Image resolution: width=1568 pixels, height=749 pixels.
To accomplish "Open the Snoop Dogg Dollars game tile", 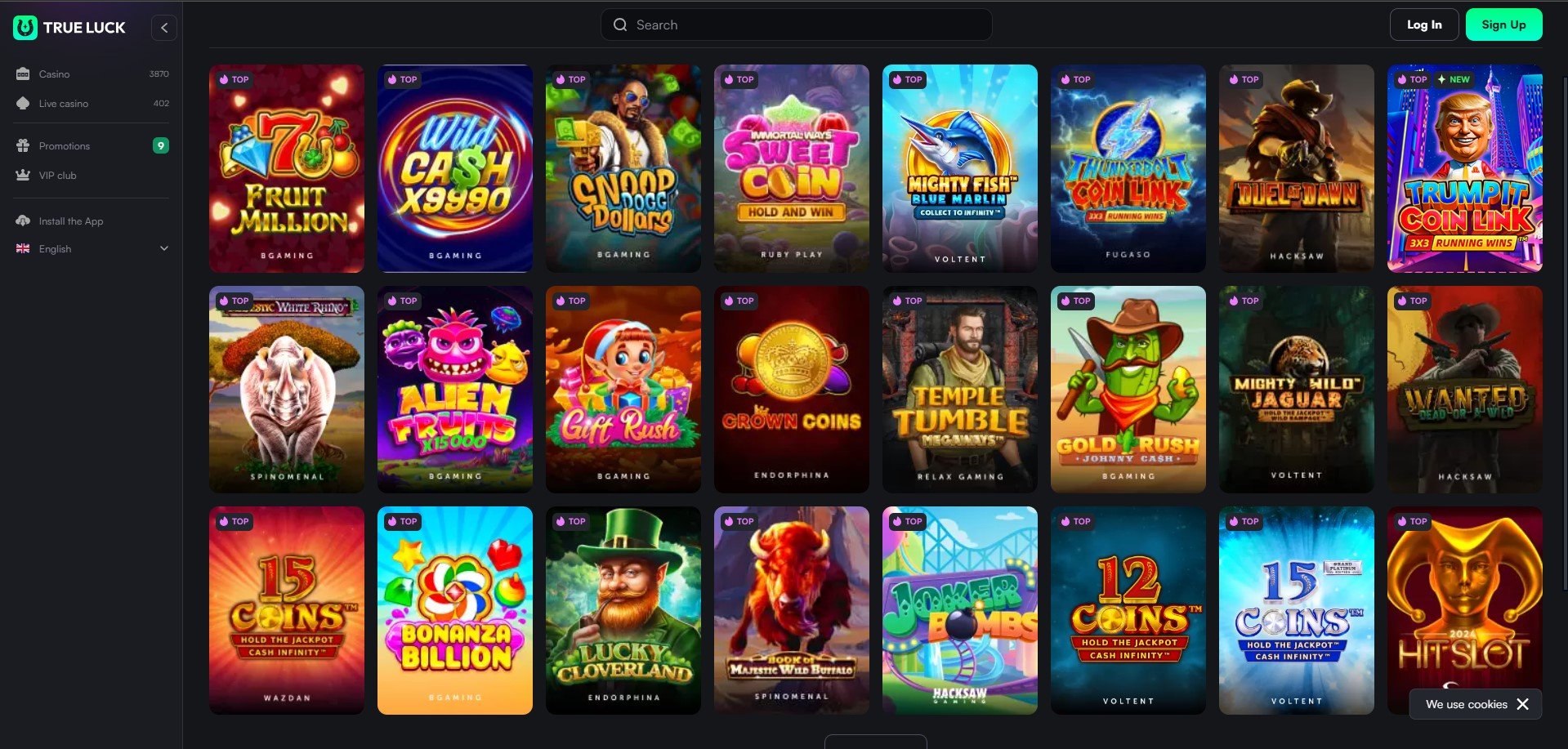I will point(623,168).
